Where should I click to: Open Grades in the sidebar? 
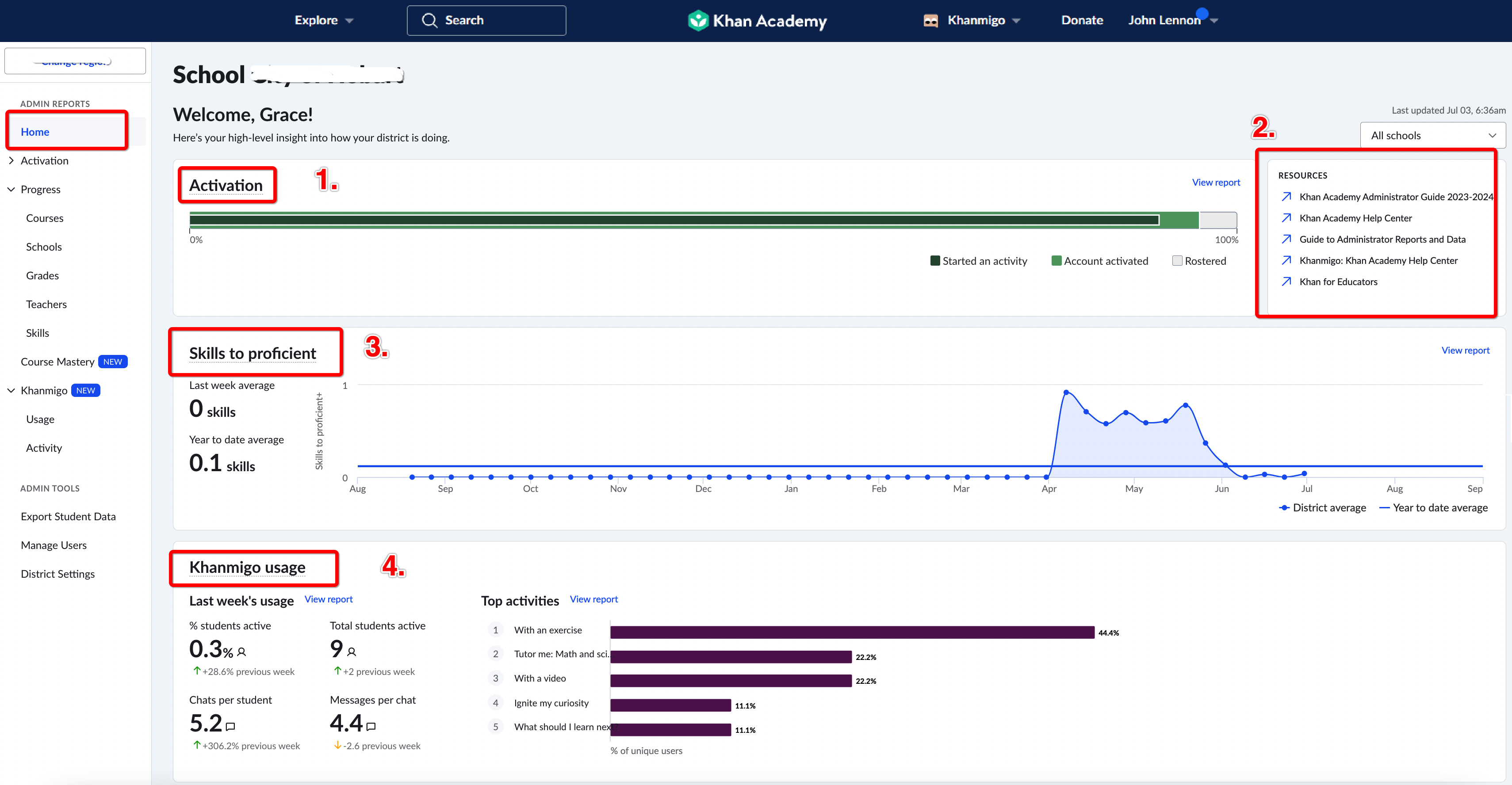point(42,275)
